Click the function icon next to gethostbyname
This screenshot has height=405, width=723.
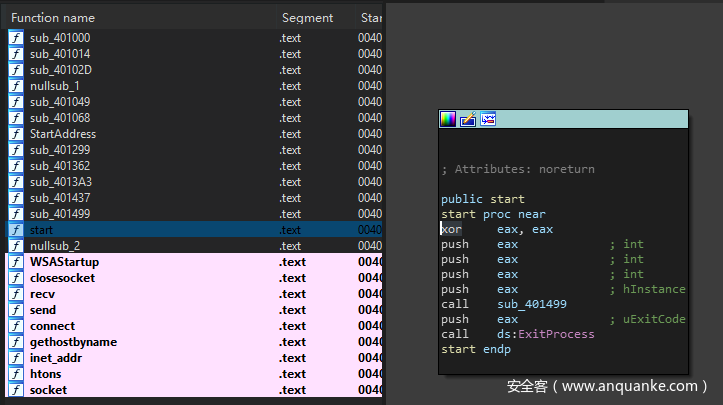pyautogui.click(x=17, y=342)
